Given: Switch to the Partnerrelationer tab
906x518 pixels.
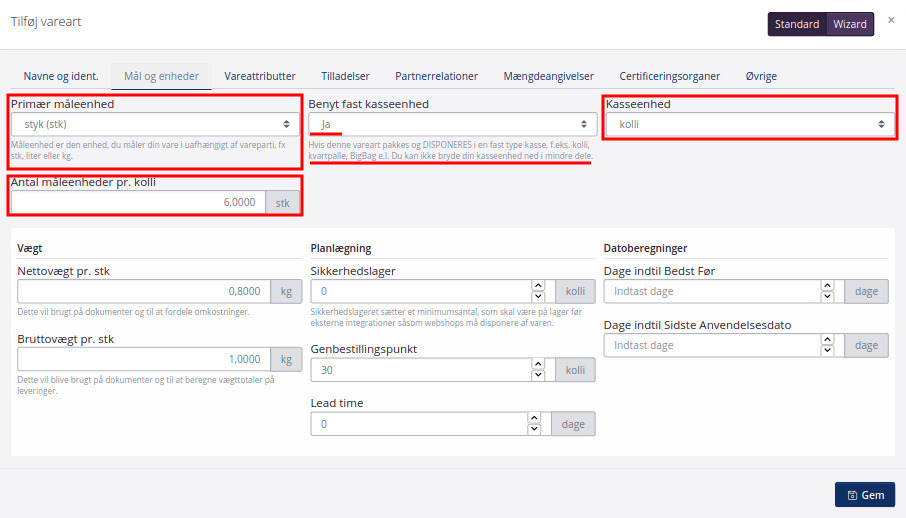Looking at the screenshot, I should (436, 76).
